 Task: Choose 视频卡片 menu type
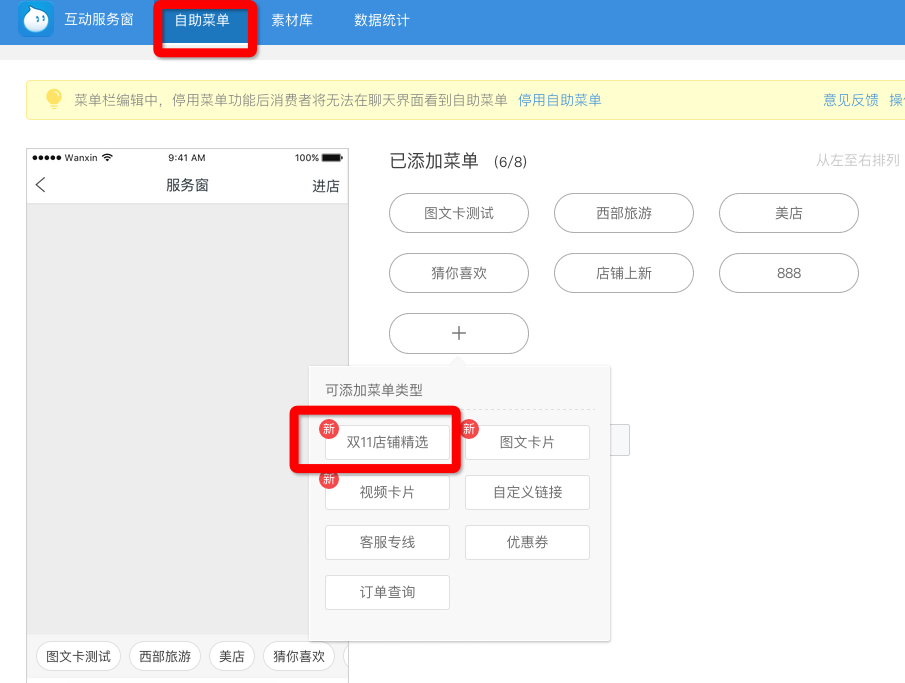pyautogui.click(x=387, y=492)
